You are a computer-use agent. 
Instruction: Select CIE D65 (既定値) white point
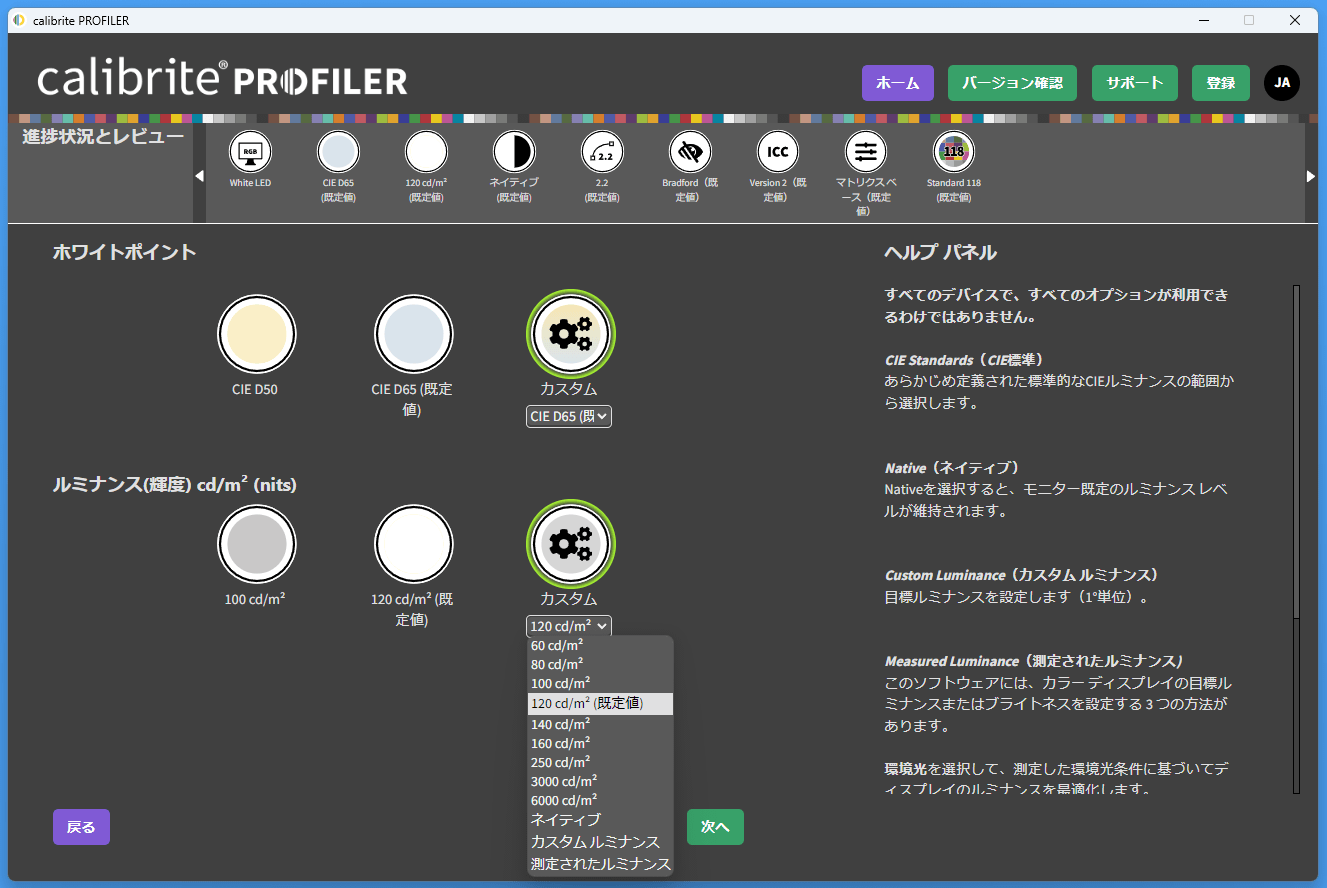413,334
